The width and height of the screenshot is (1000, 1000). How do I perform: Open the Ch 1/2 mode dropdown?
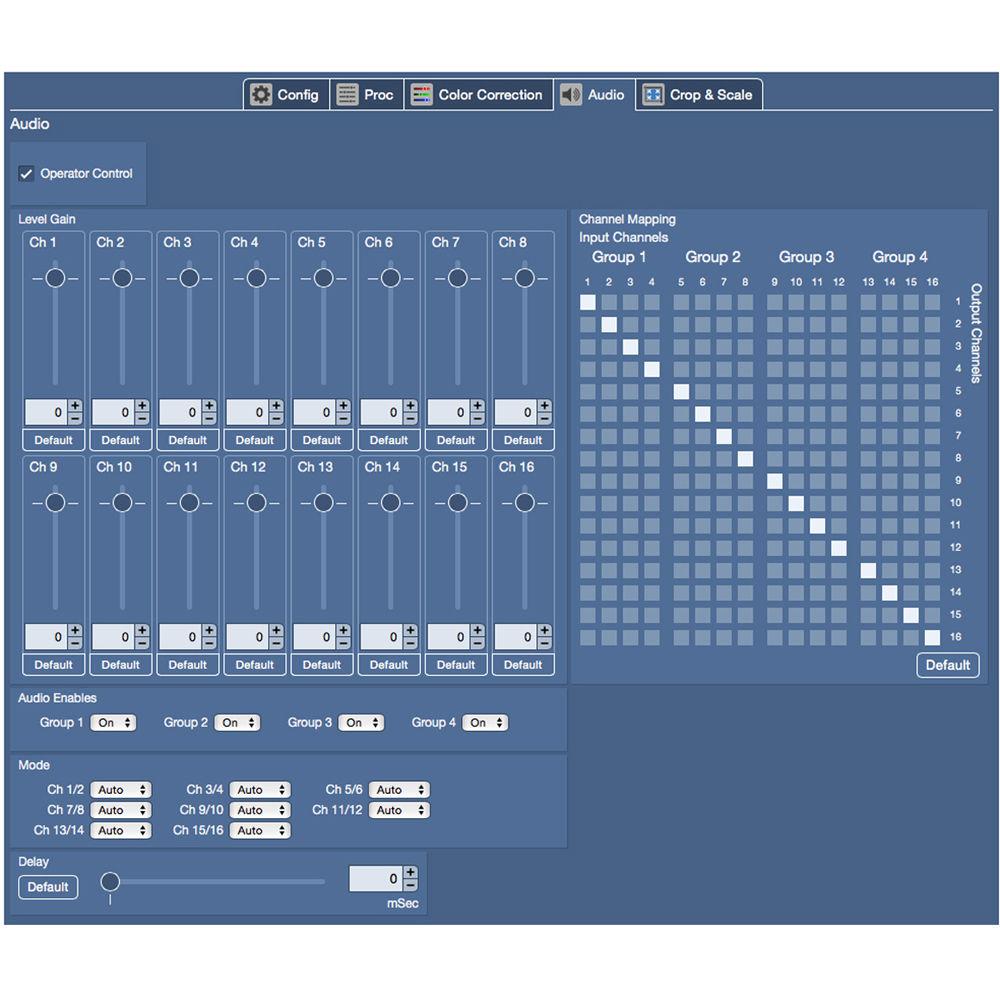(x=121, y=789)
